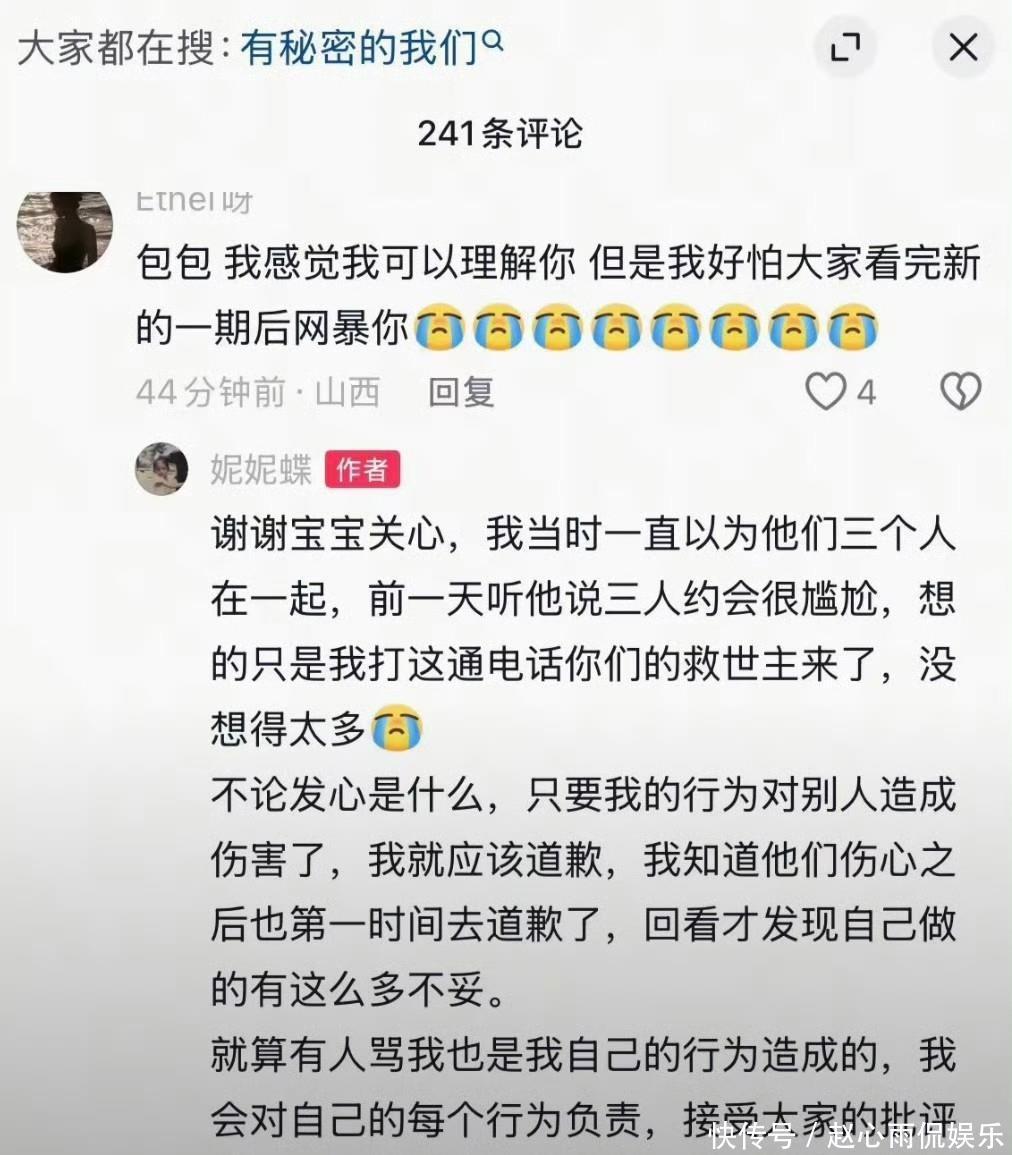Viewport: 1012px width, 1155px height.
Task: Open the first commenter's profile avatar
Action: point(65,231)
